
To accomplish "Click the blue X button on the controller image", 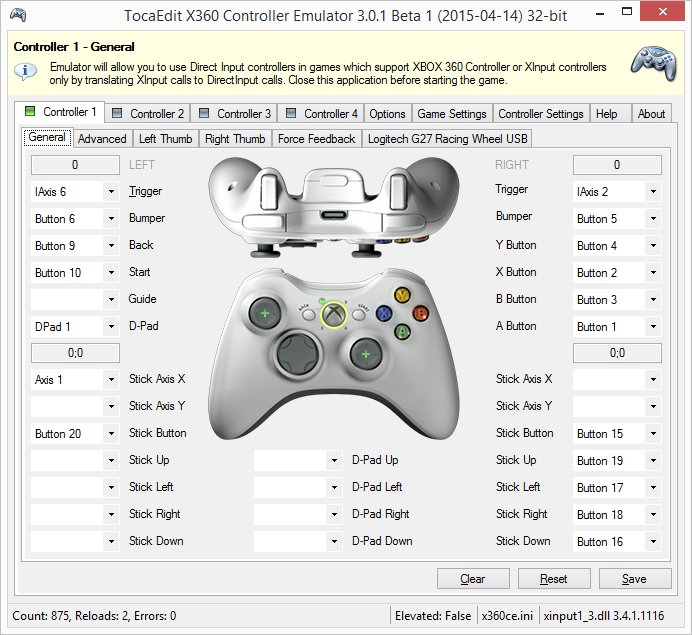I will (384, 312).
